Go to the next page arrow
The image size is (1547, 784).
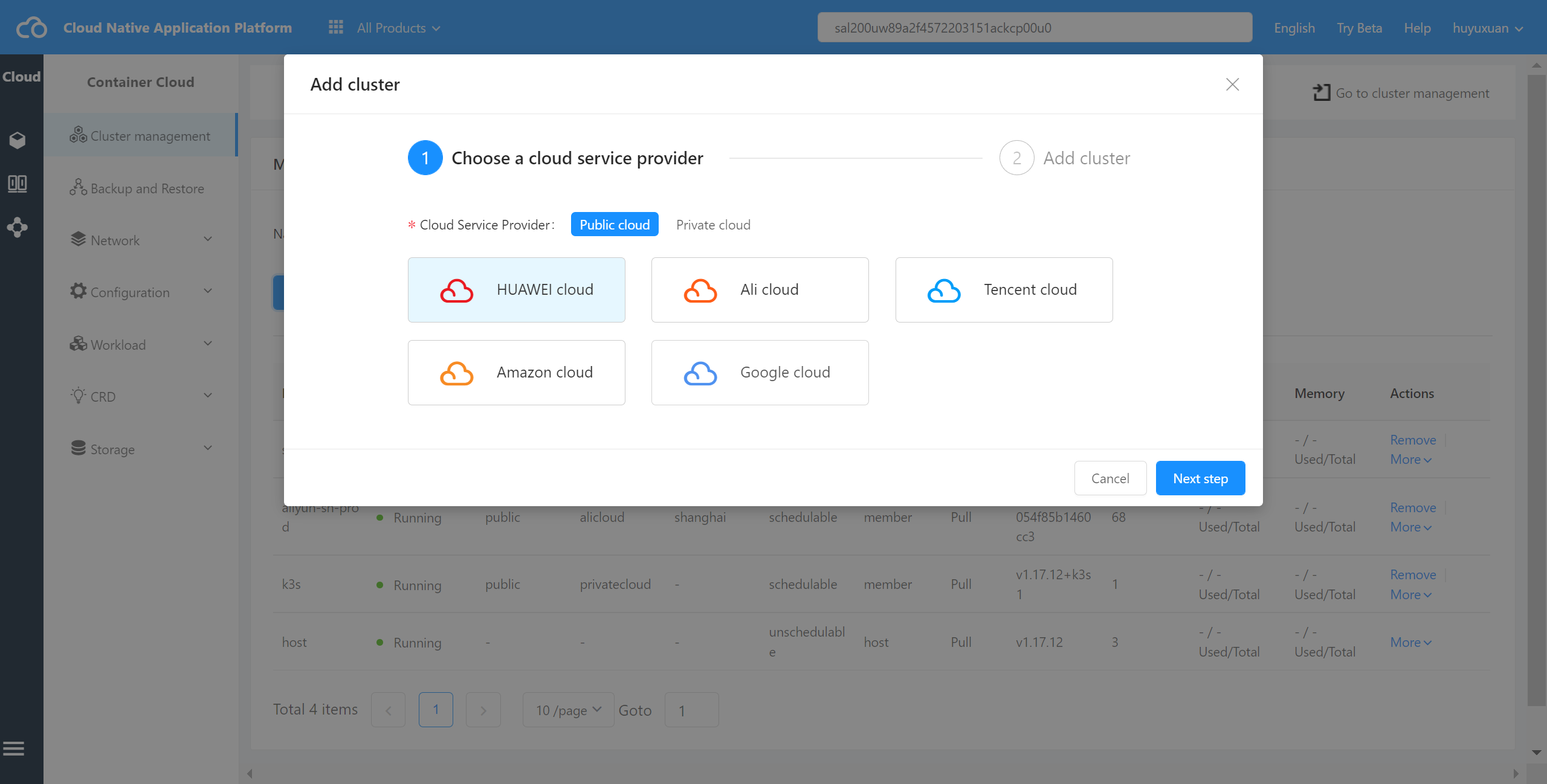tap(483, 710)
